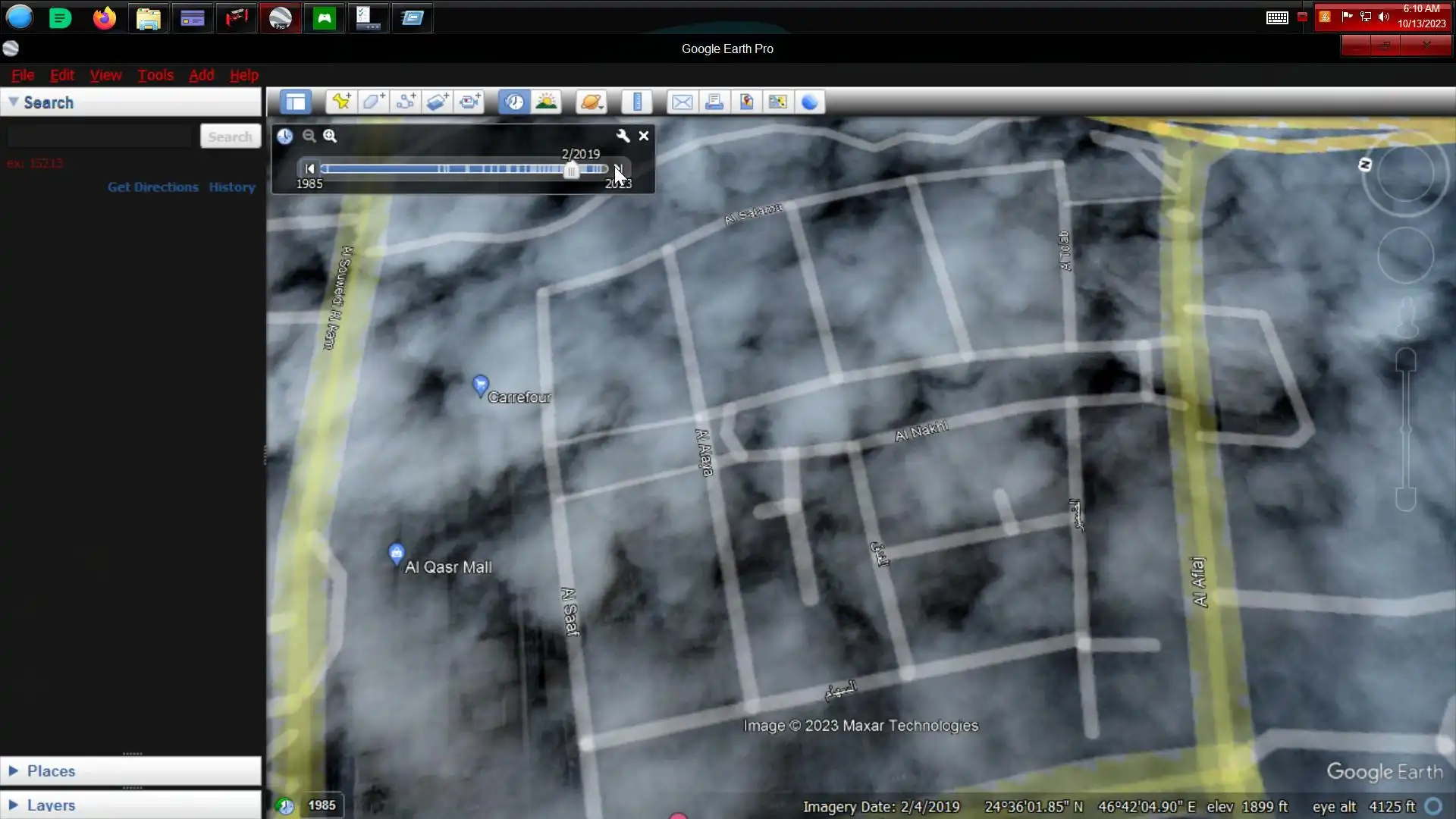The width and height of the screenshot is (1456, 819).
Task: Open the Ruler measurement tool
Action: 637,102
